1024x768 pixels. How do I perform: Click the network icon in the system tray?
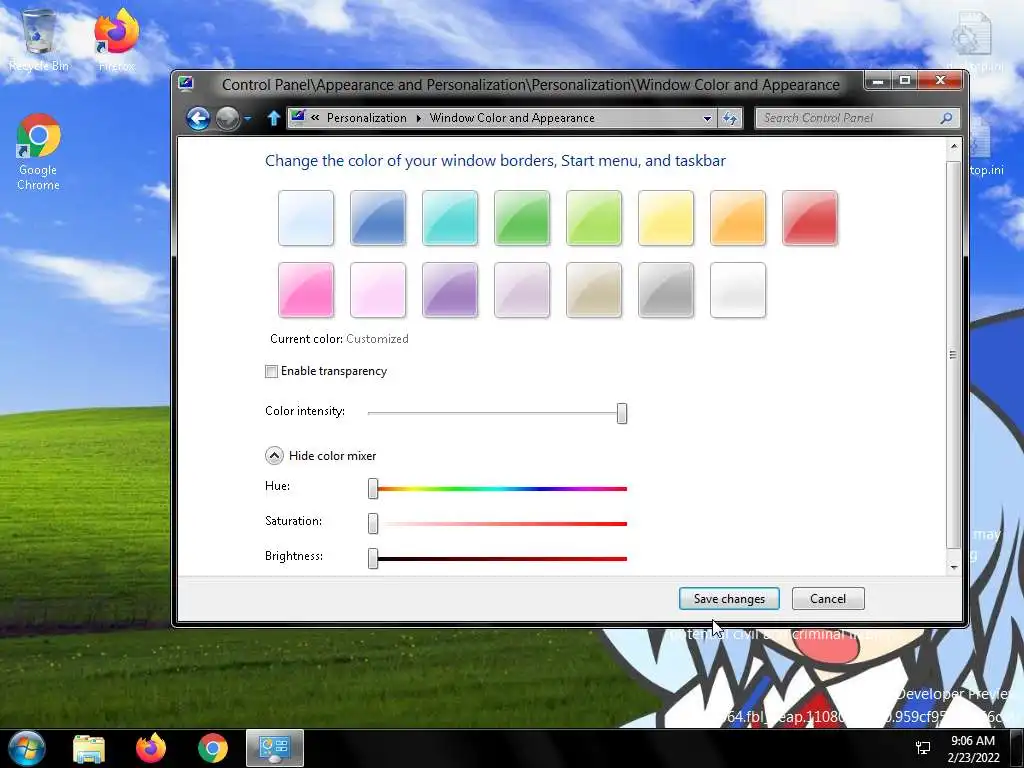pos(923,748)
